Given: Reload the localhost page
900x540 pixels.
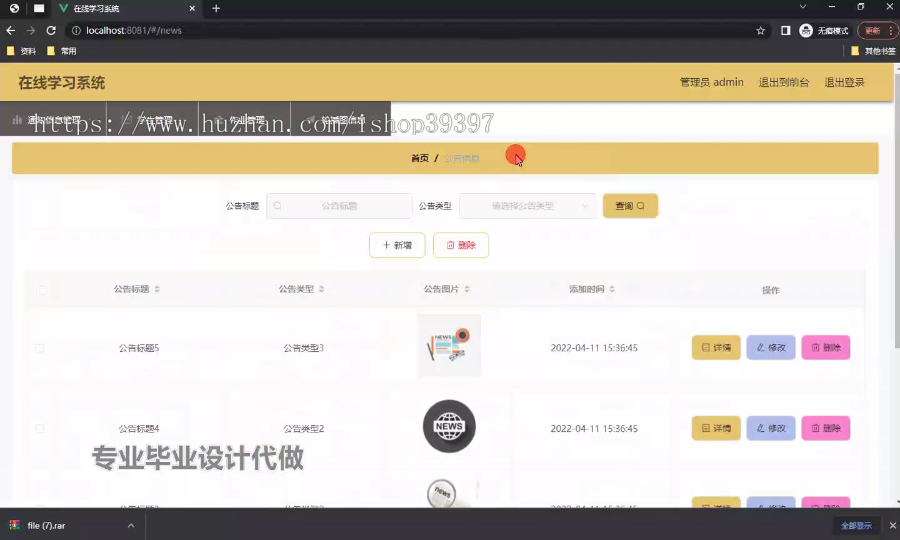Looking at the screenshot, I should point(51,30).
